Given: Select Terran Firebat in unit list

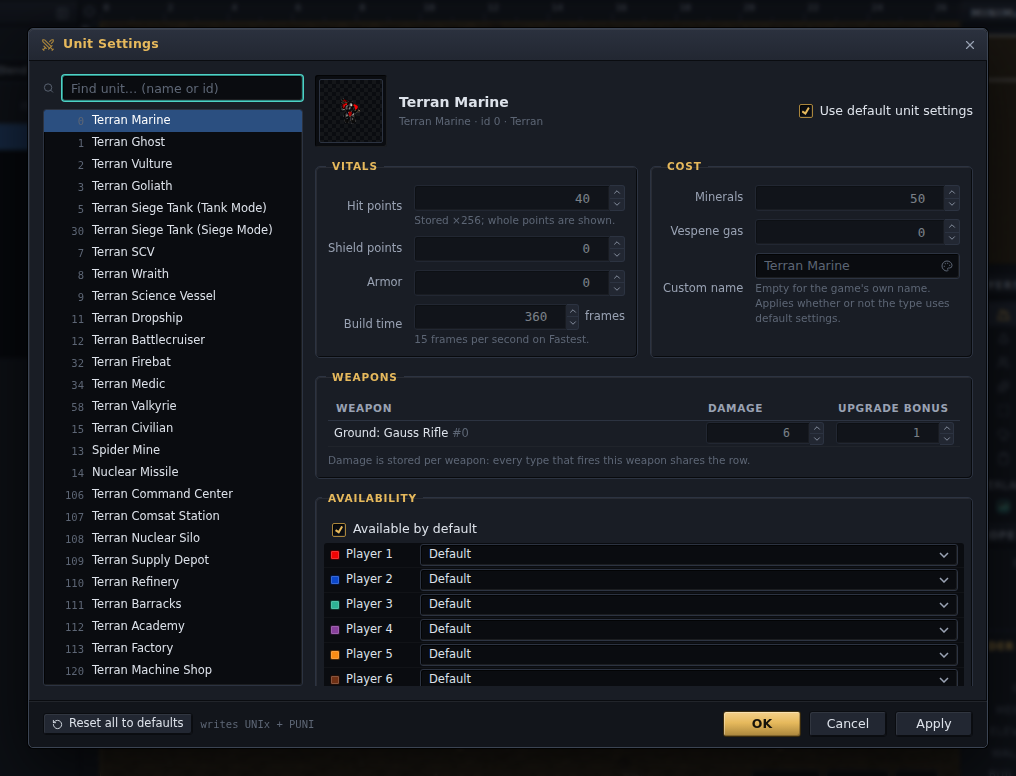Looking at the screenshot, I should (x=173, y=362).
